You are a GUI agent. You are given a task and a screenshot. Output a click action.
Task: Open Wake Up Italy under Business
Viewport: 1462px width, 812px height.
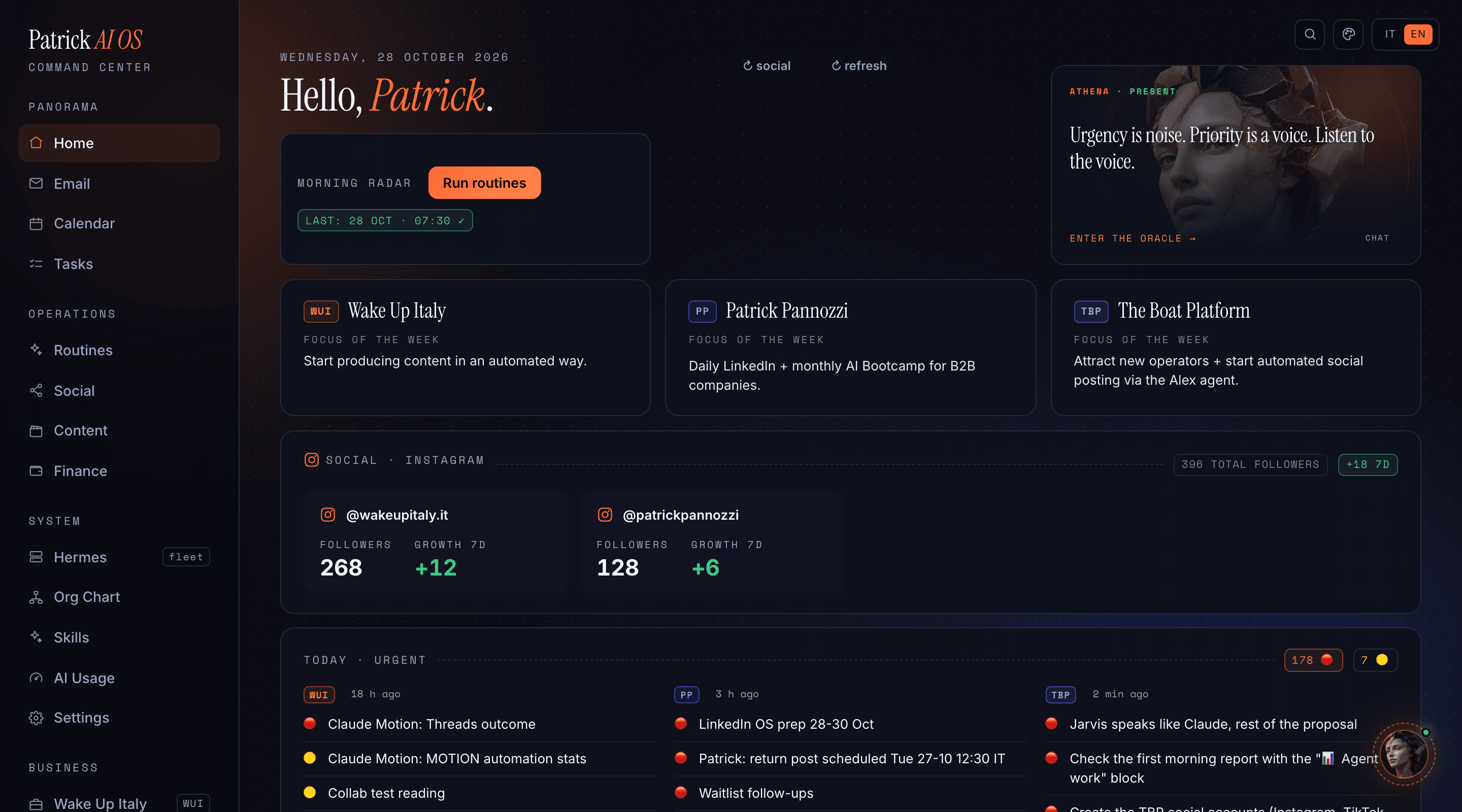[119, 803]
